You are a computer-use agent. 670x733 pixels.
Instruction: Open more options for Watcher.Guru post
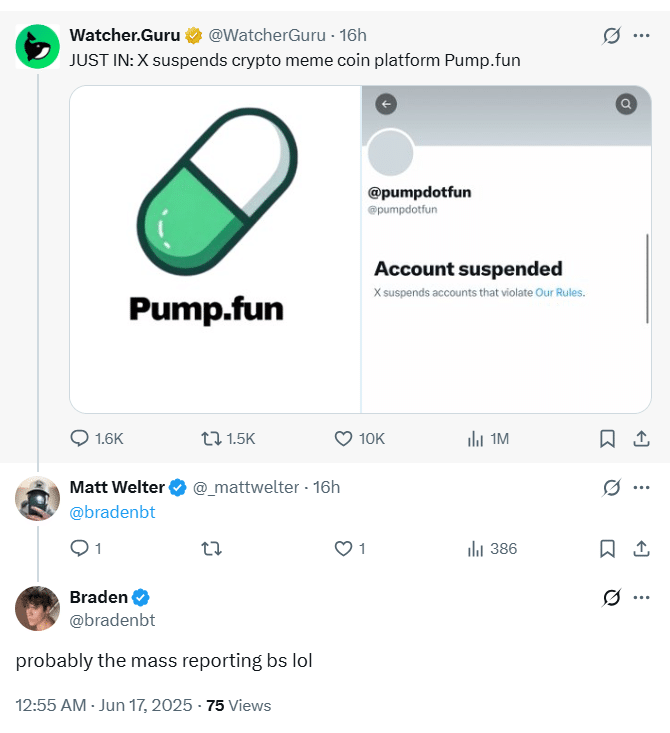[641, 36]
